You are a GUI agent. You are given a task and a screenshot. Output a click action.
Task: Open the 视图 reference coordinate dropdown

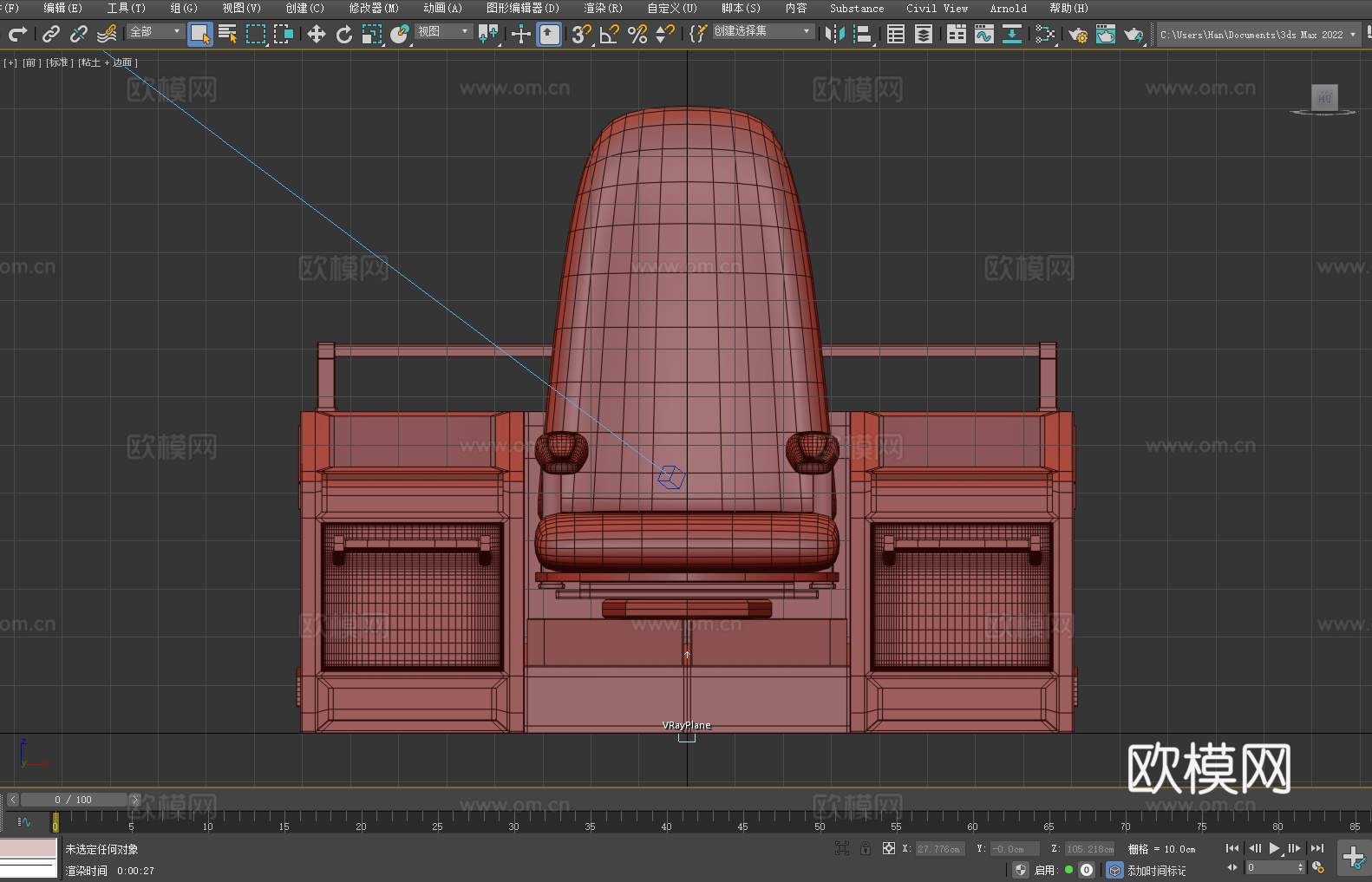[444, 31]
